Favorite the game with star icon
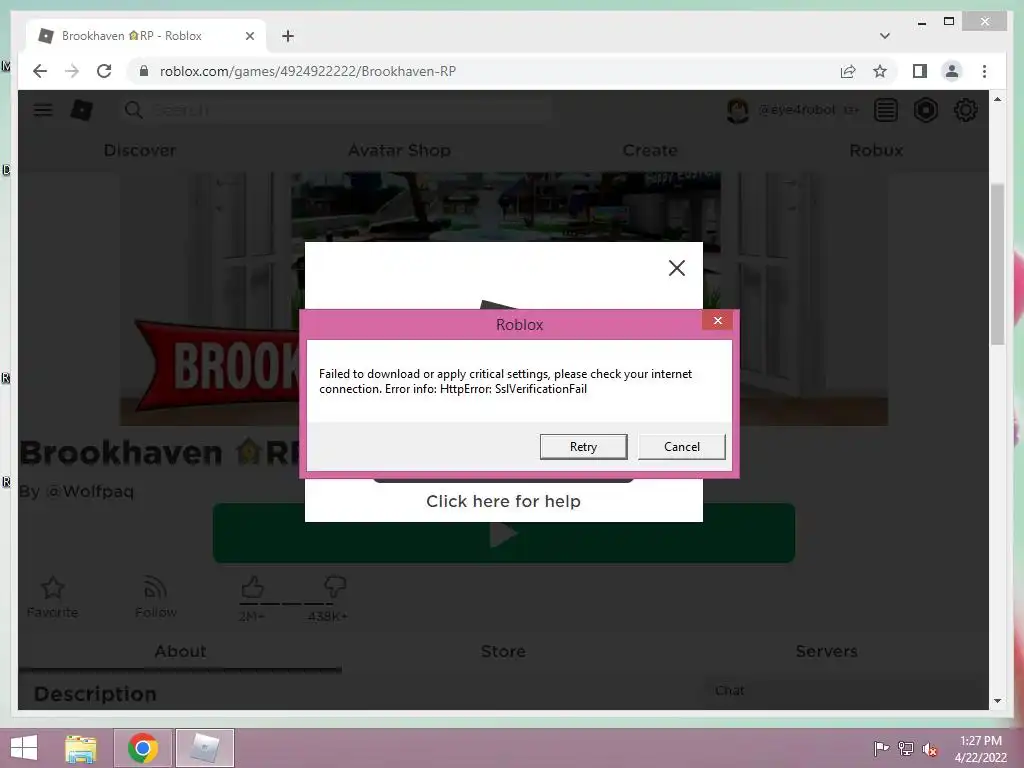The image size is (1024, 768). 53,588
